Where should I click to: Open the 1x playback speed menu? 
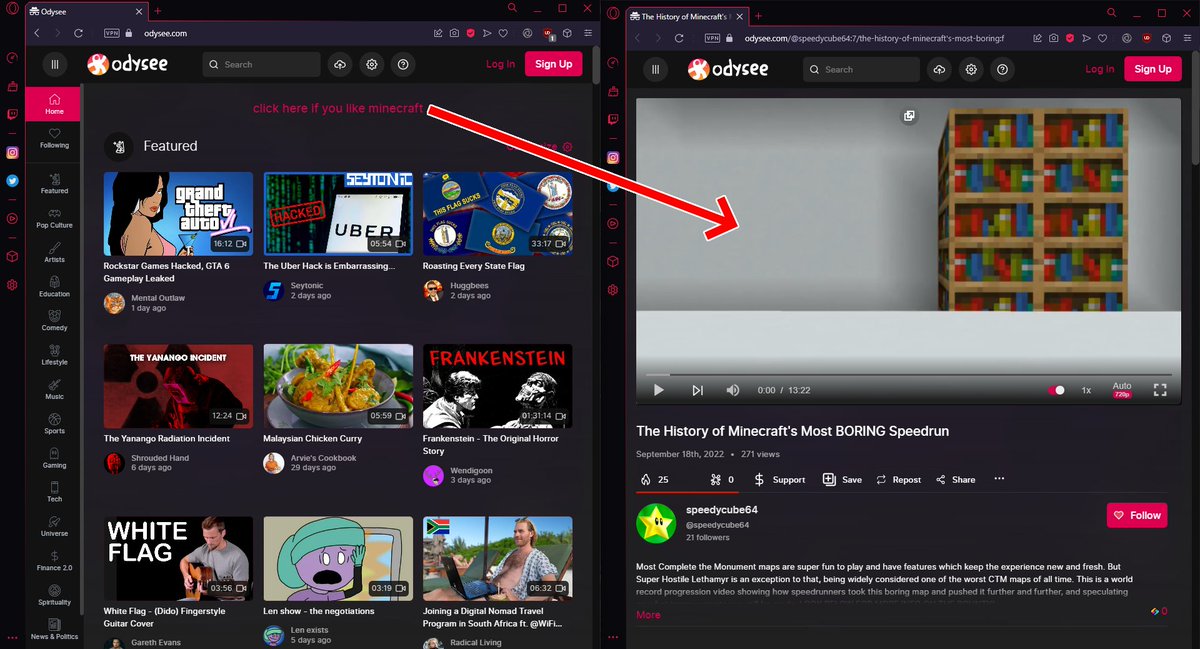tap(1087, 390)
